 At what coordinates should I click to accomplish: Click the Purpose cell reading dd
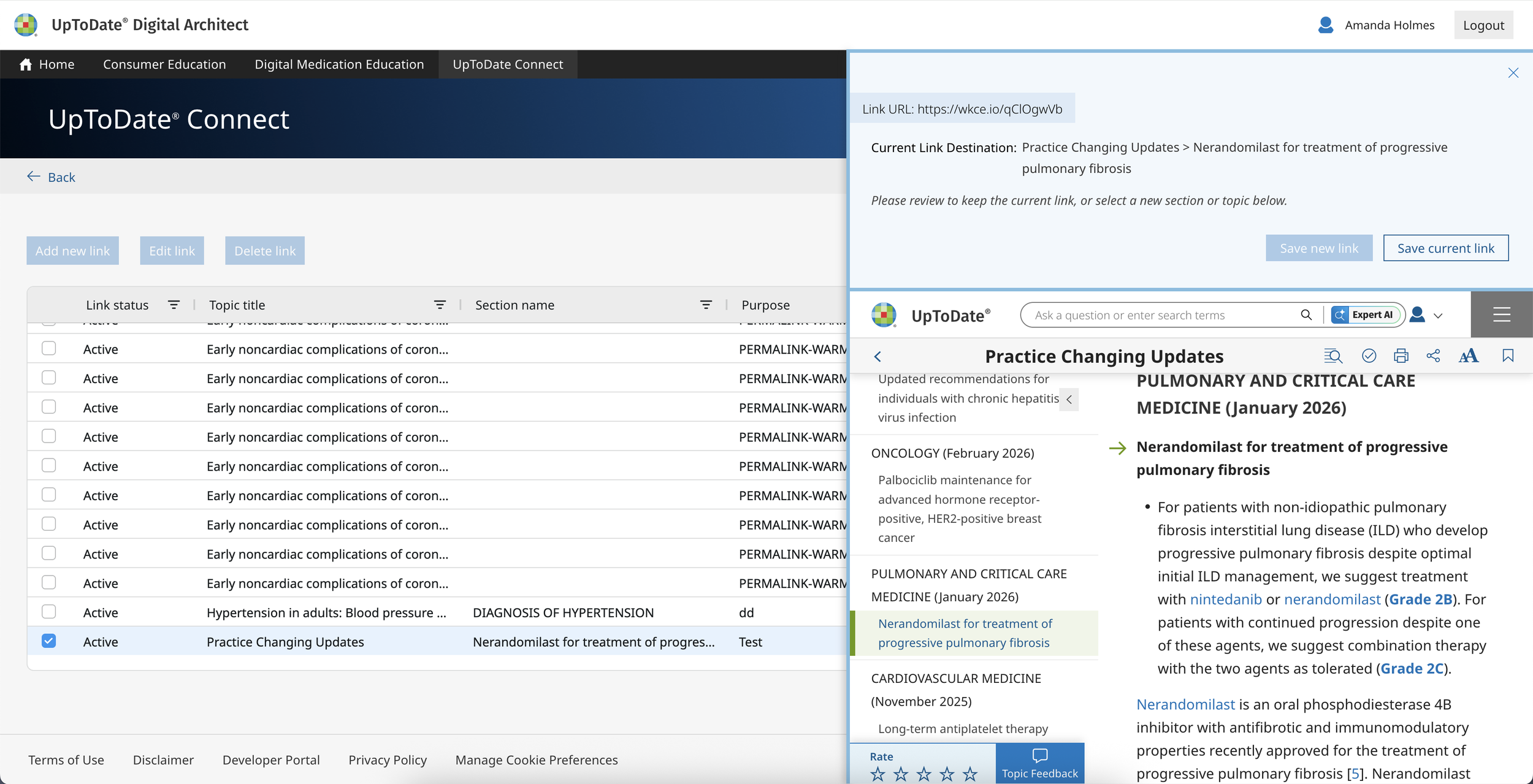click(746, 612)
